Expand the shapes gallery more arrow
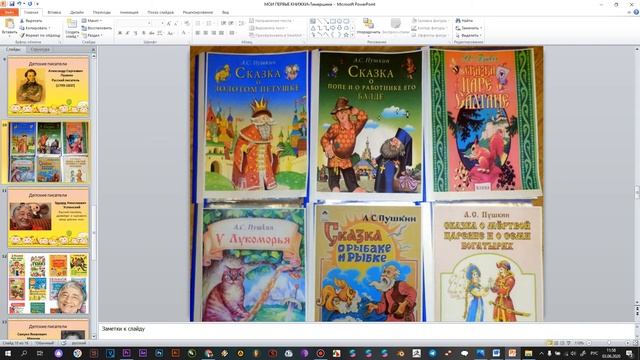640x360 pixels. point(353,36)
